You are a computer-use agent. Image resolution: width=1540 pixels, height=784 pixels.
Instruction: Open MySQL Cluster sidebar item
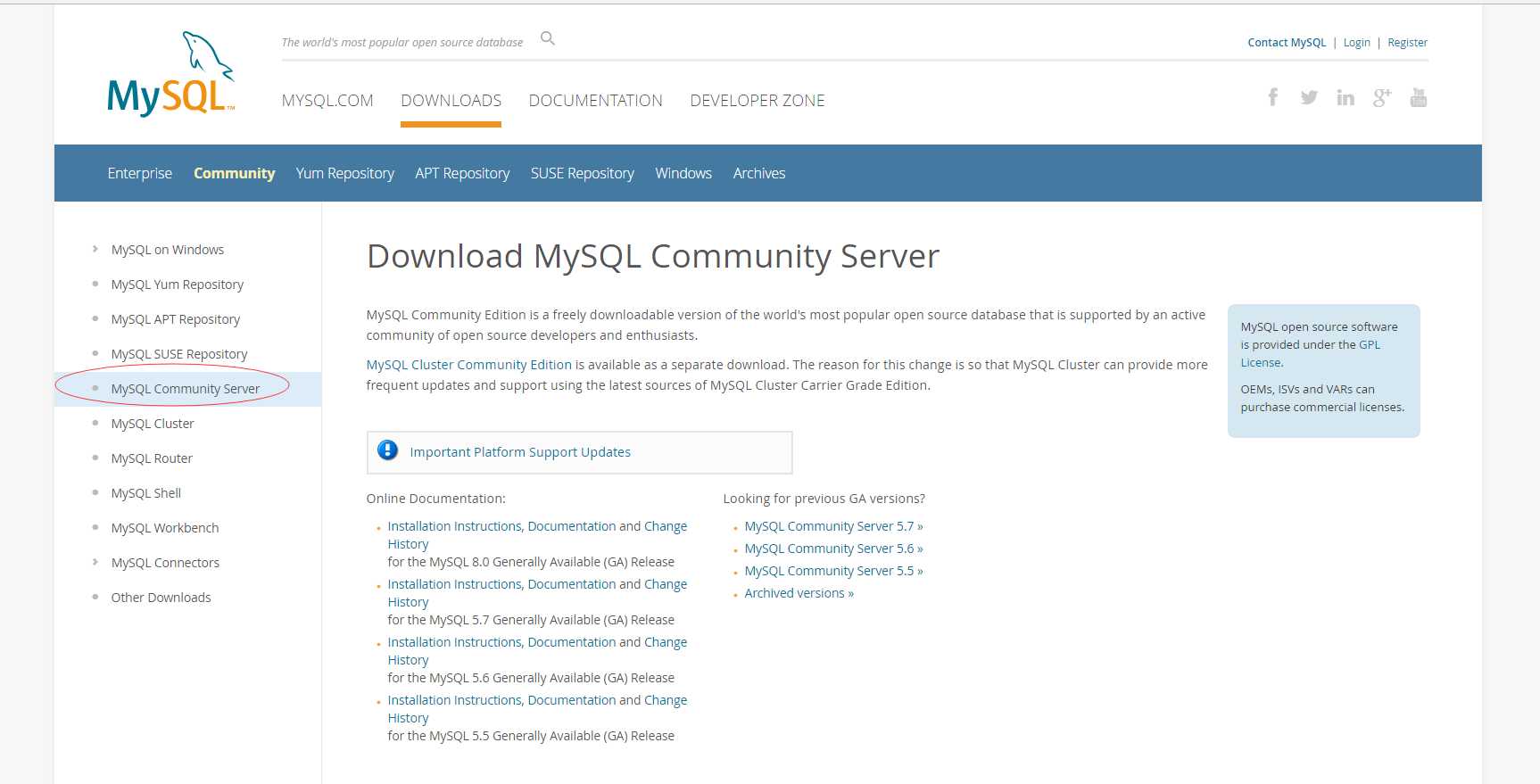click(153, 424)
